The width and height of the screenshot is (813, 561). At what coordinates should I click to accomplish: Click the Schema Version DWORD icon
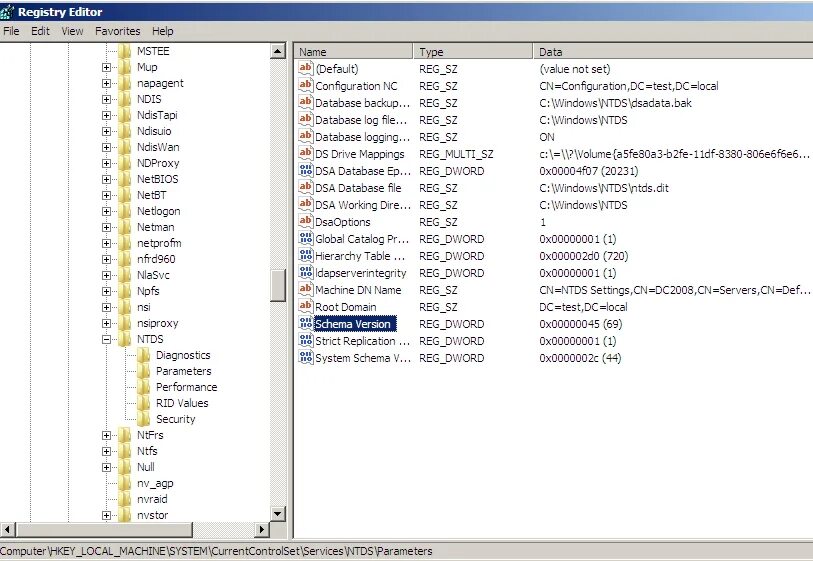306,324
